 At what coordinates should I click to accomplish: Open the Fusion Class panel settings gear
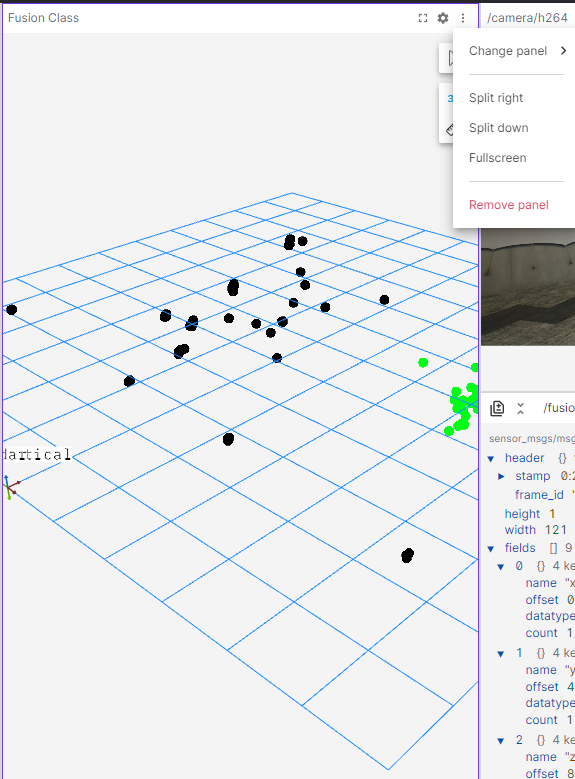[x=443, y=18]
